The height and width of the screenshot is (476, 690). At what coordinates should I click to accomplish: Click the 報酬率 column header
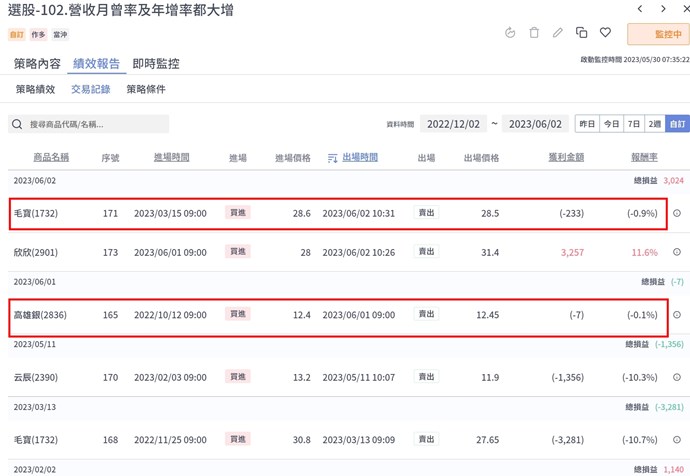644,158
